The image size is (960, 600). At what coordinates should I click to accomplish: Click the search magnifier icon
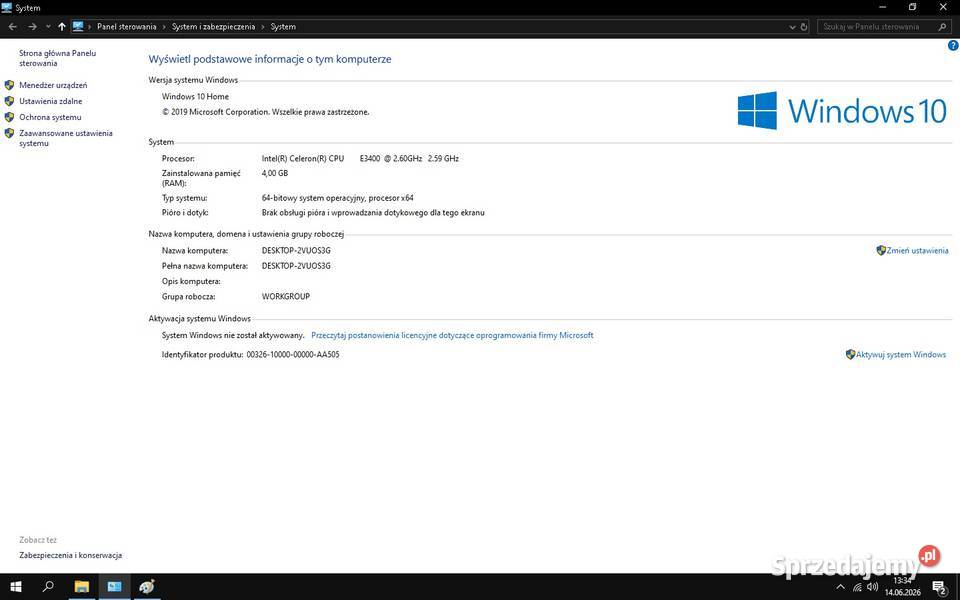click(x=943, y=27)
